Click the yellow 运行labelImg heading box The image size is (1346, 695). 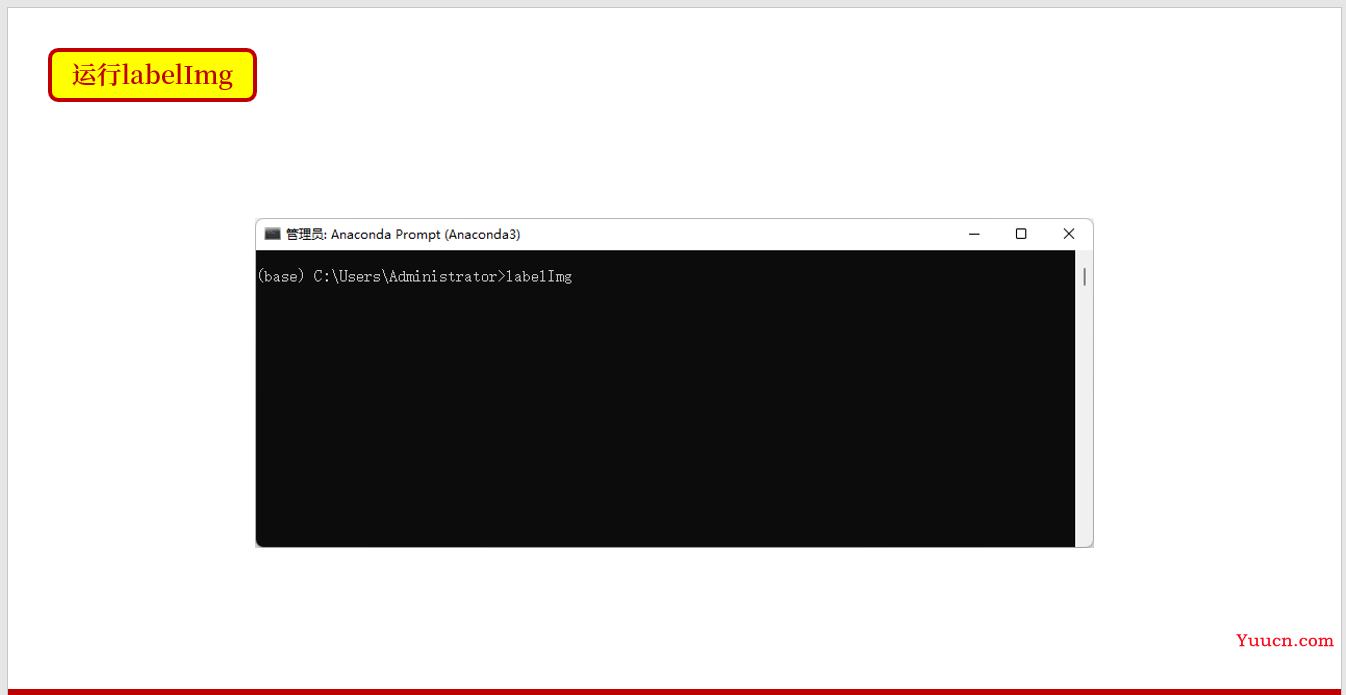[x=153, y=75]
